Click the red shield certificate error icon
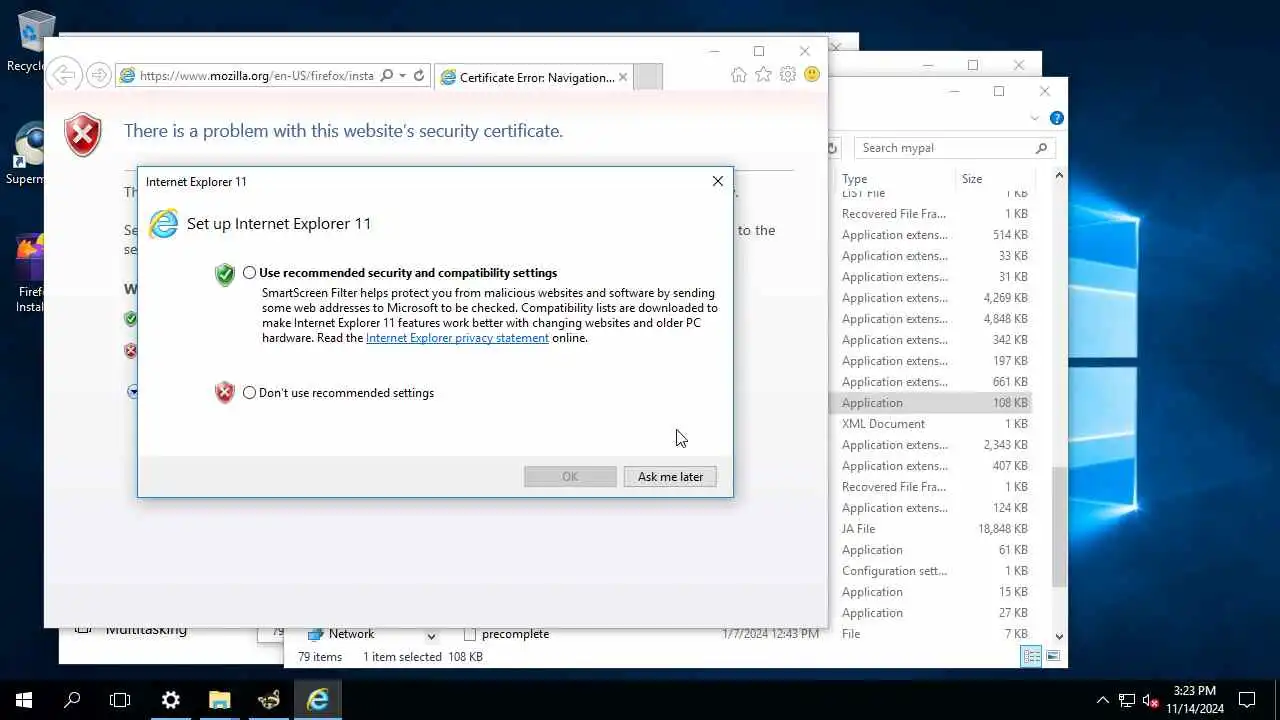 (83, 134)
